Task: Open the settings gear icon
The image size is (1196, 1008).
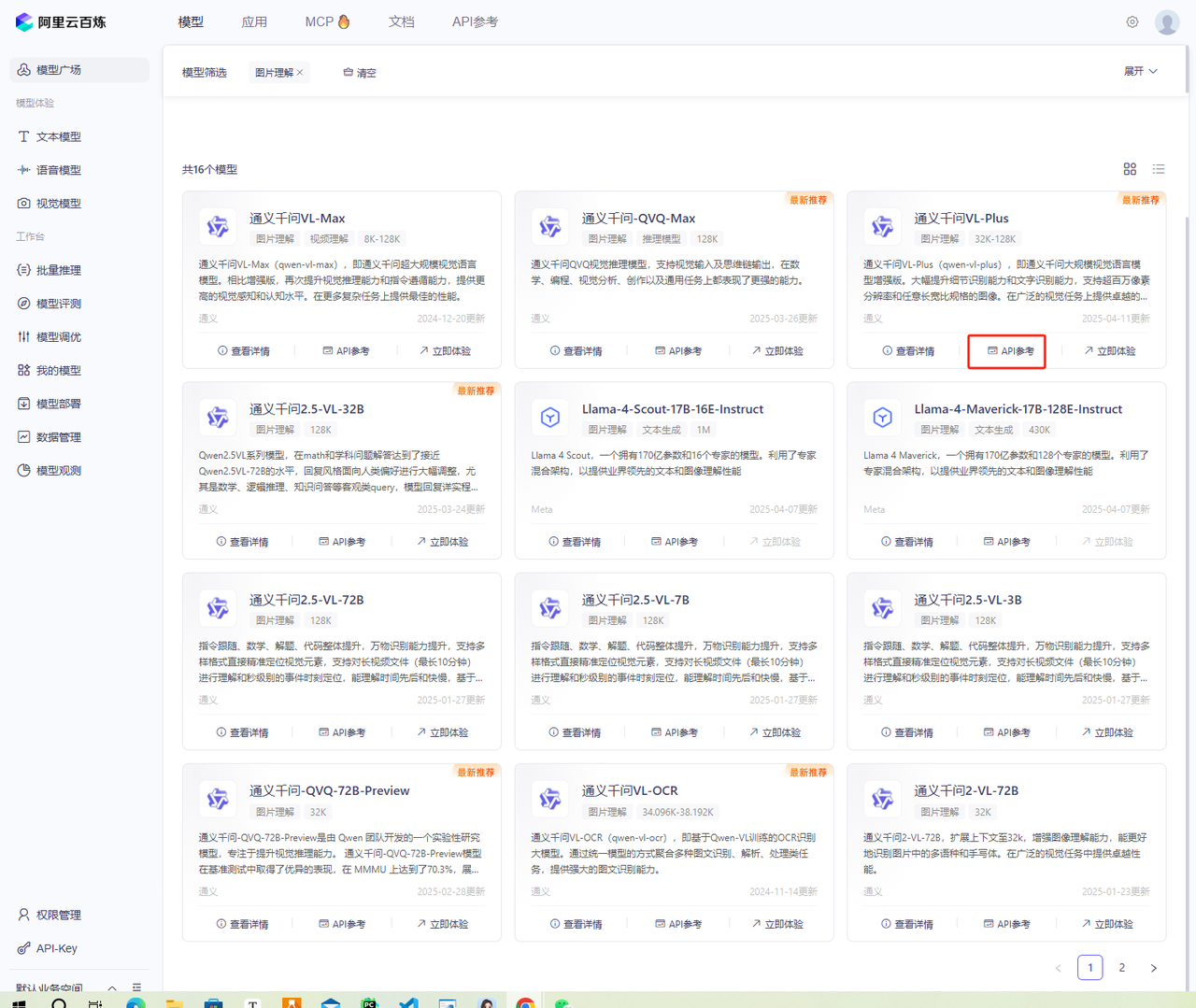Action: [1132, 21]
